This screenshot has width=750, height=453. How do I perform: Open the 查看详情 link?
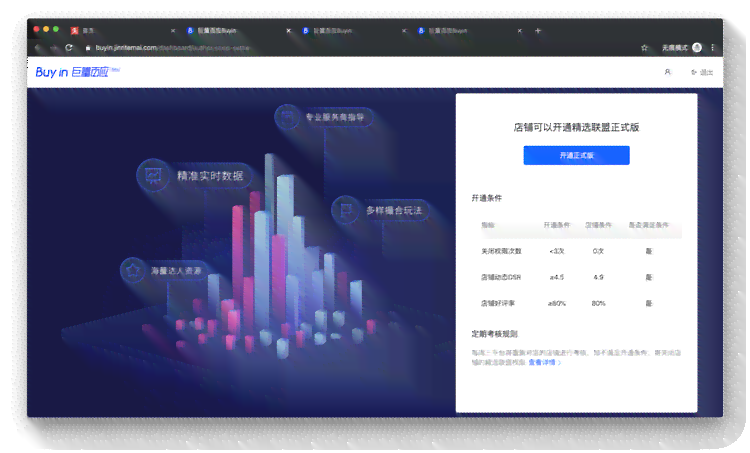click(544, 363)
